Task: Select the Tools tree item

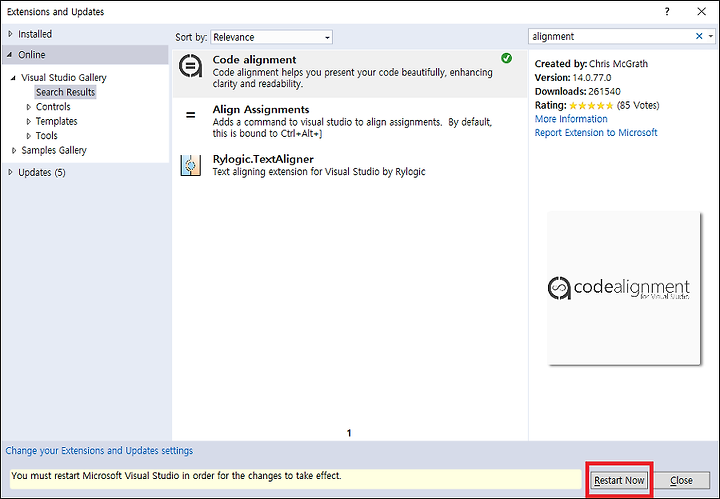Action: coord(47,136)
